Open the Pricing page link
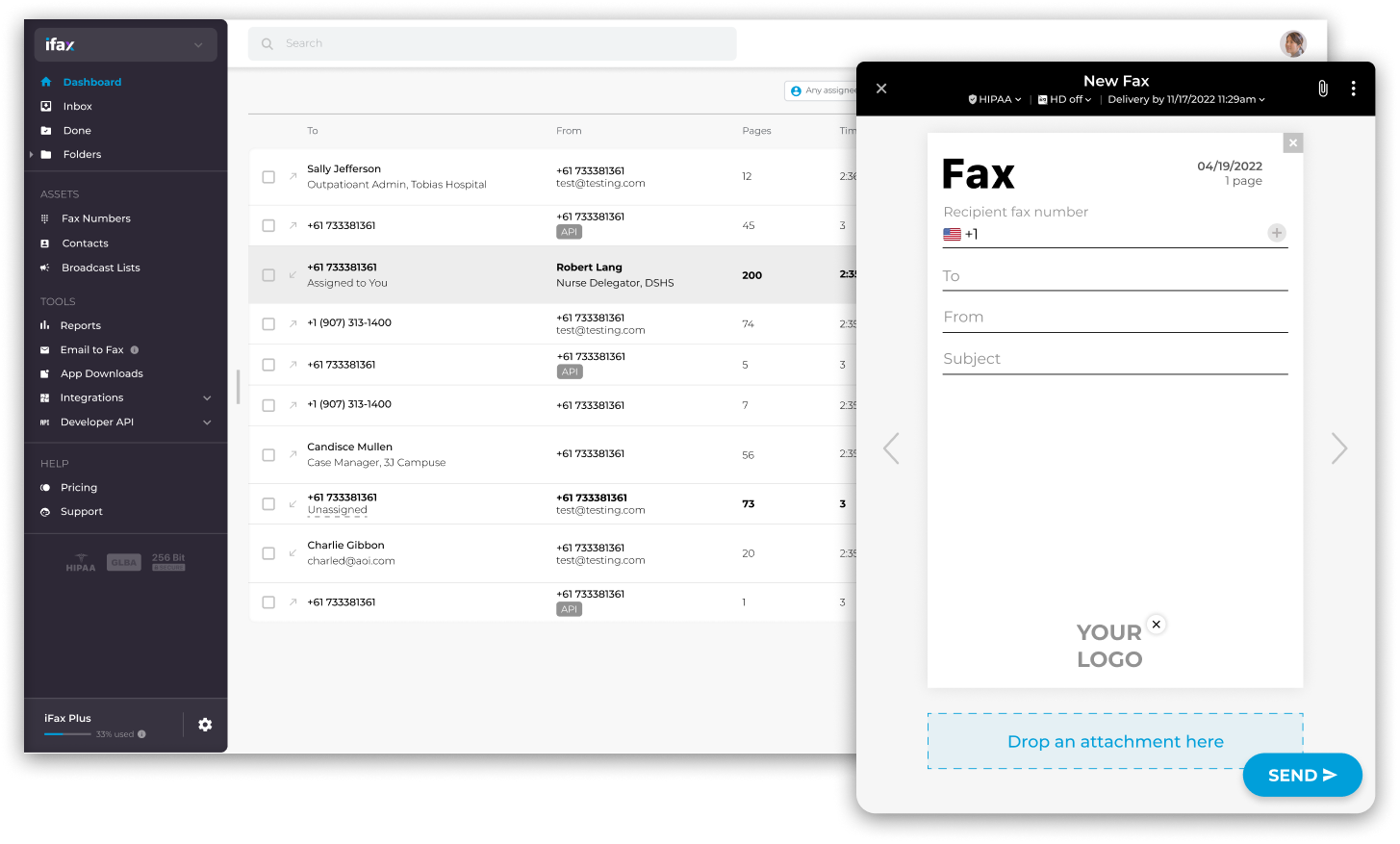 pos(79,487)
